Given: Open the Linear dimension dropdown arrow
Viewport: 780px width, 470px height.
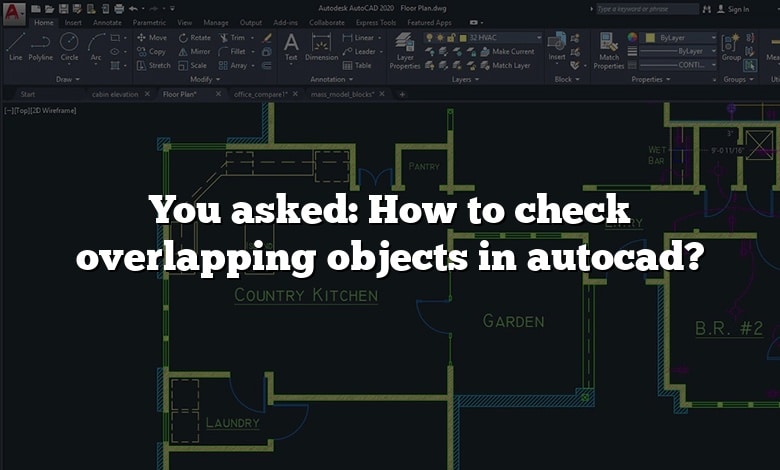Looking at the screenshot, I should pos(380,38).
